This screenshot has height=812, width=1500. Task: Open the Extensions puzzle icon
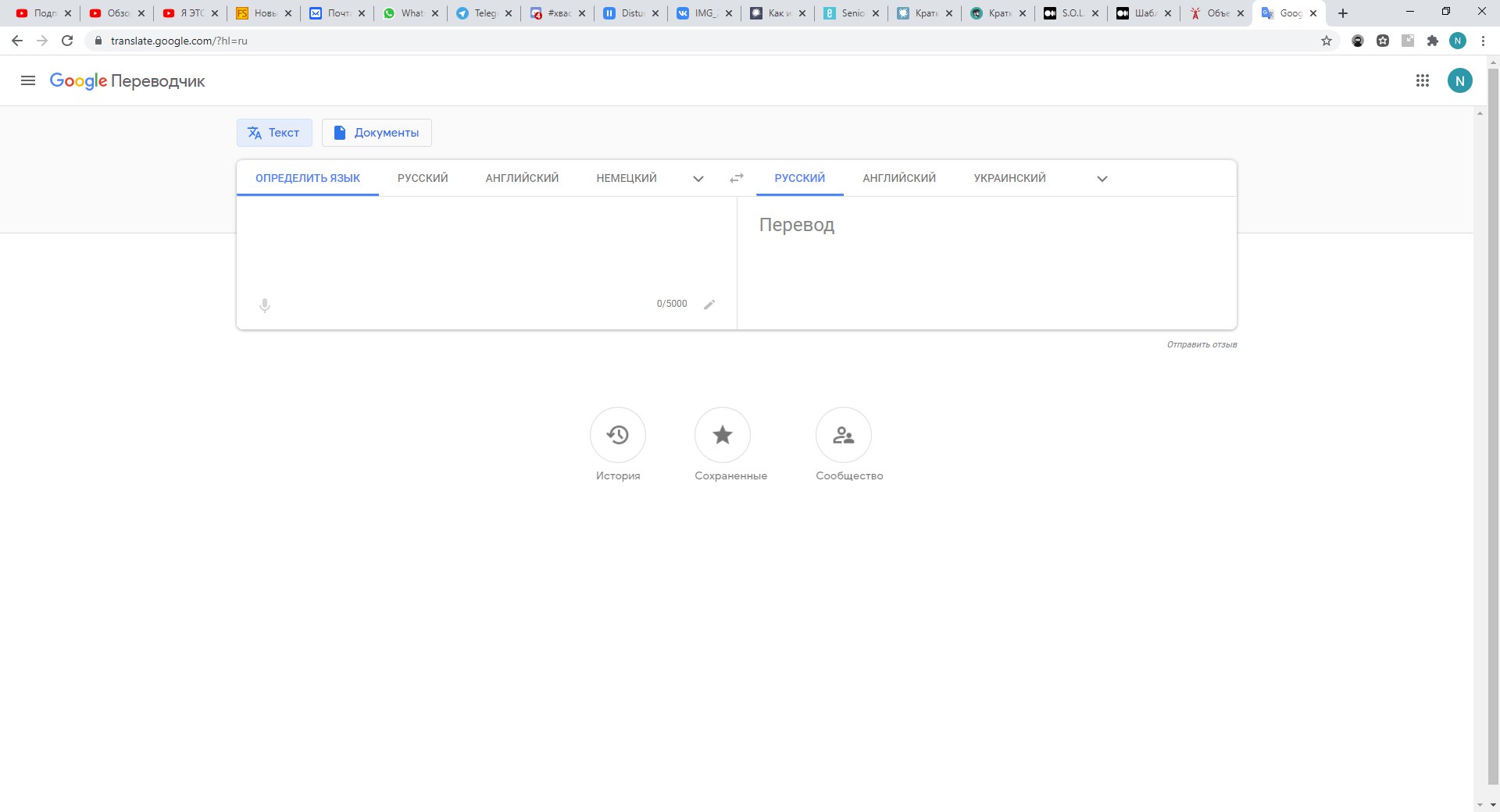click(1433, 41)
